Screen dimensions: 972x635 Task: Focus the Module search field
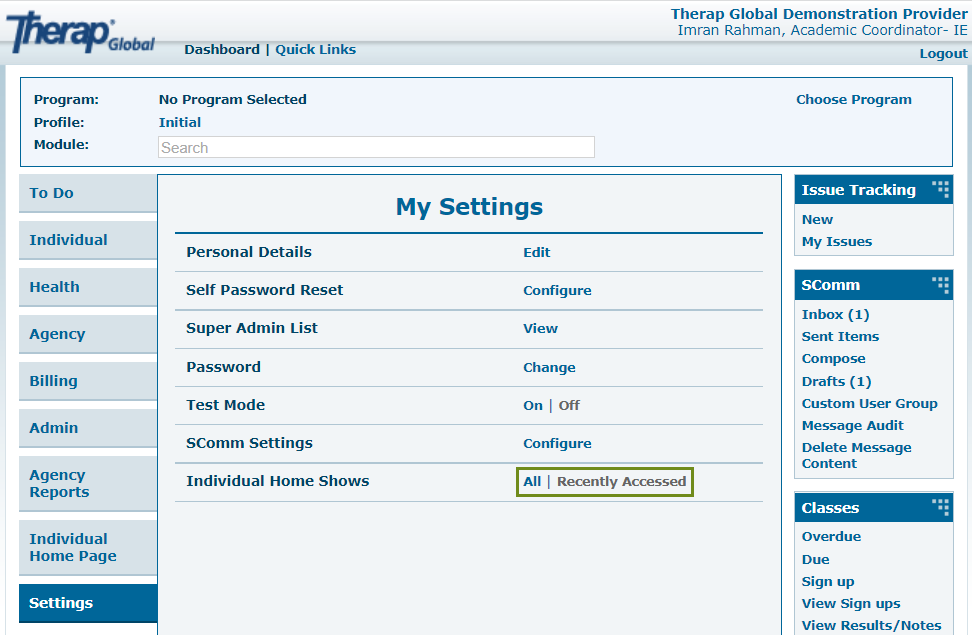376,148
